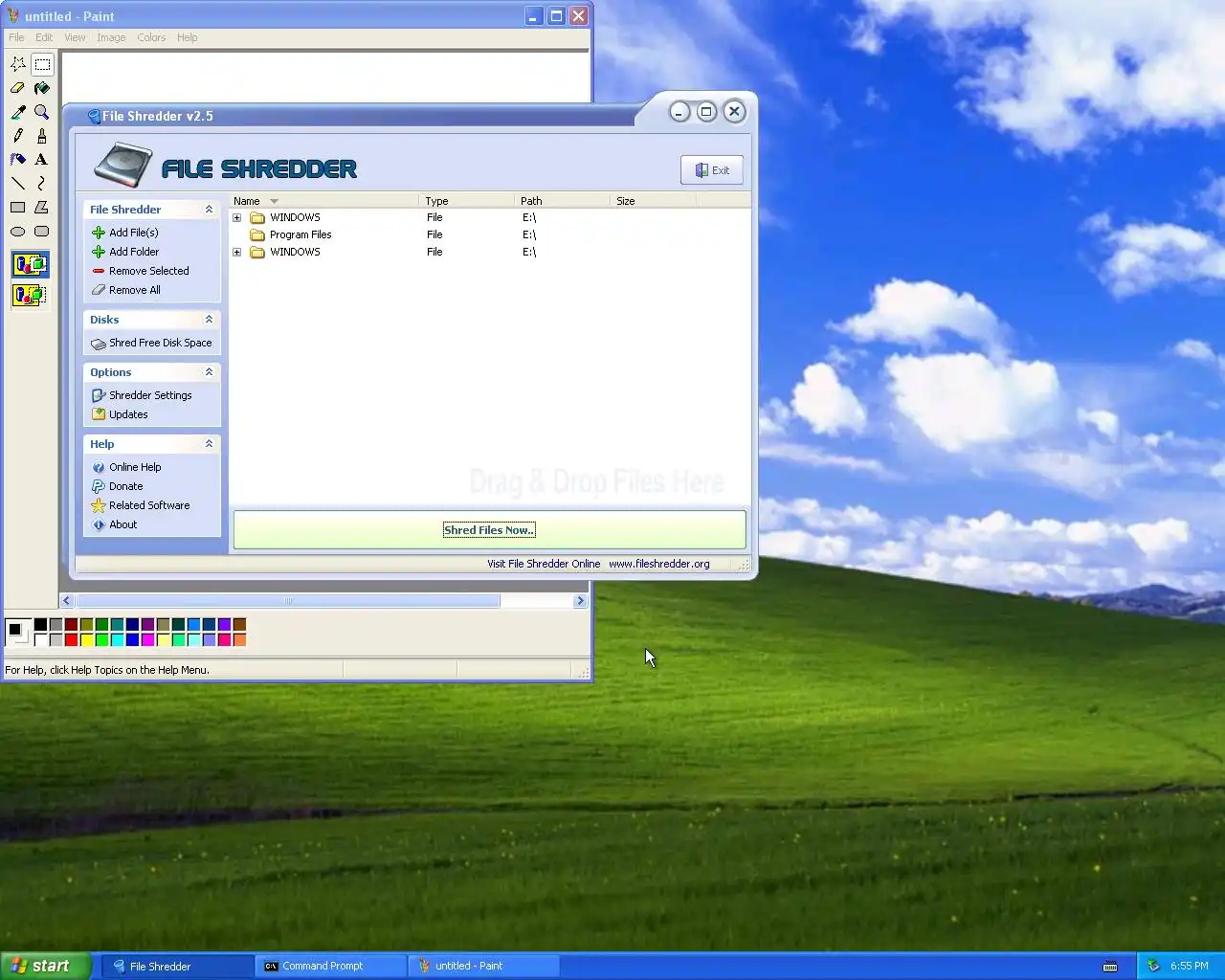
Task: Switch to untitled - Paint taskbar button
Action: [x=484, y=966]
